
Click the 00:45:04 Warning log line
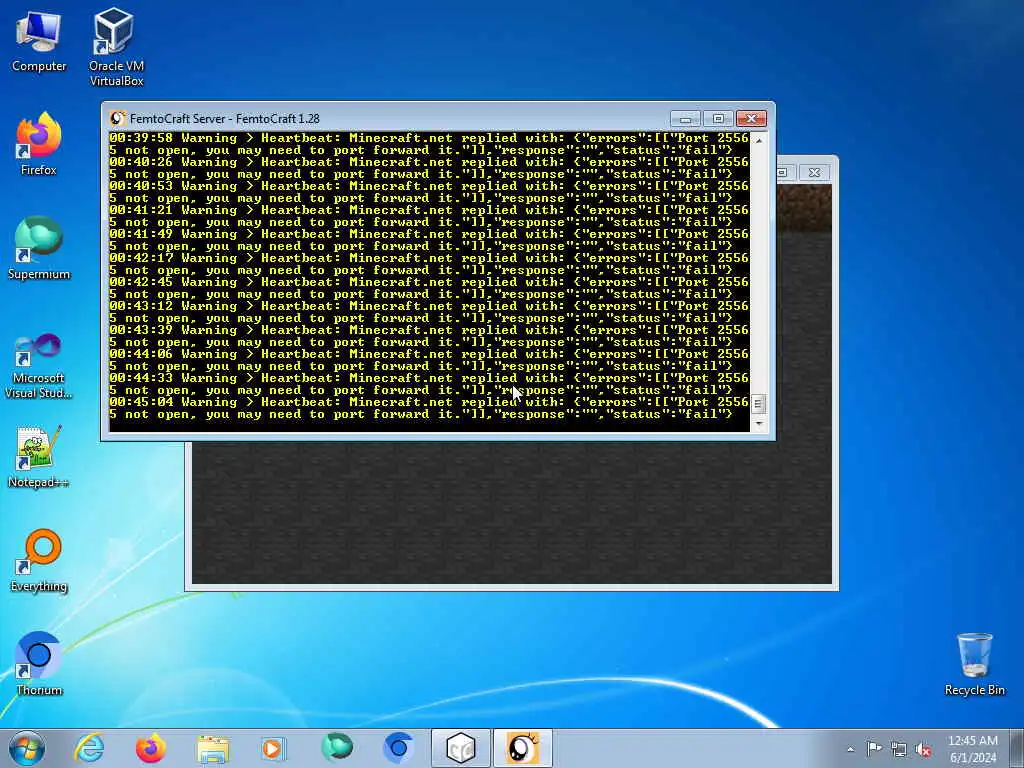pyautogui.click(x=429, y=408)
